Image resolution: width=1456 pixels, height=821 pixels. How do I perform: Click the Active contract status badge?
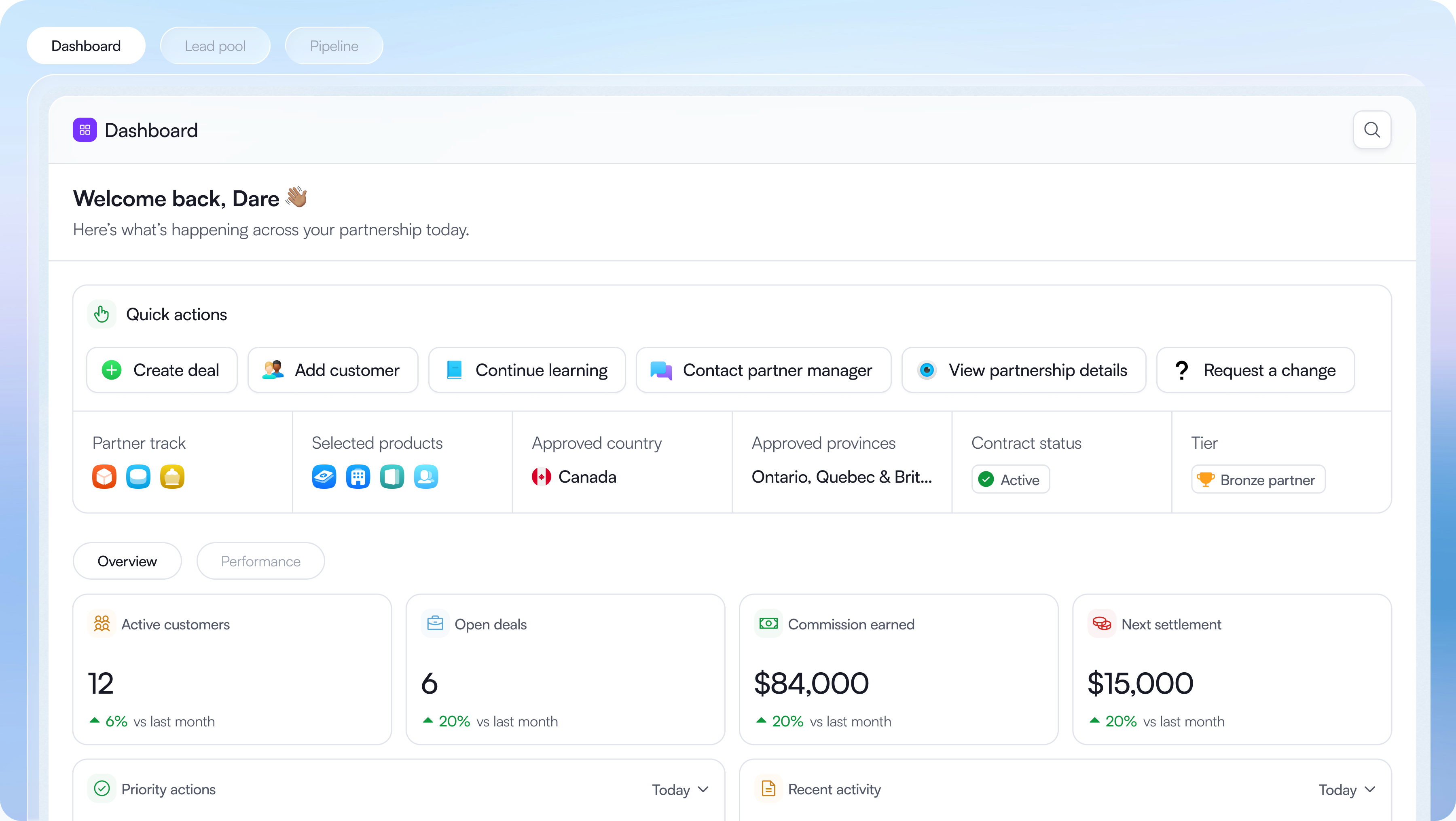point(1011,480)
